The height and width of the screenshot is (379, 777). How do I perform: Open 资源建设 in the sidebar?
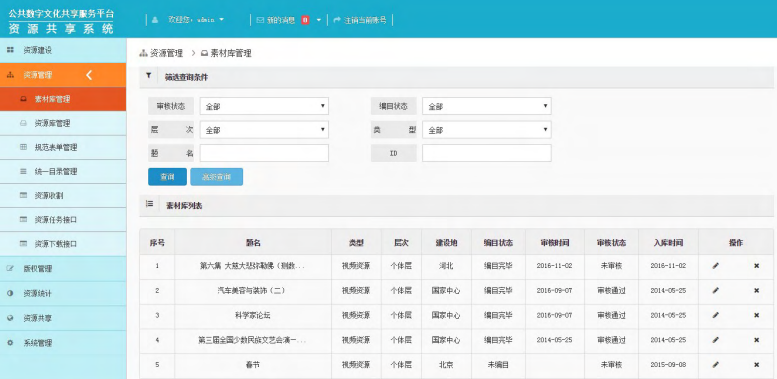click(63, 50)
